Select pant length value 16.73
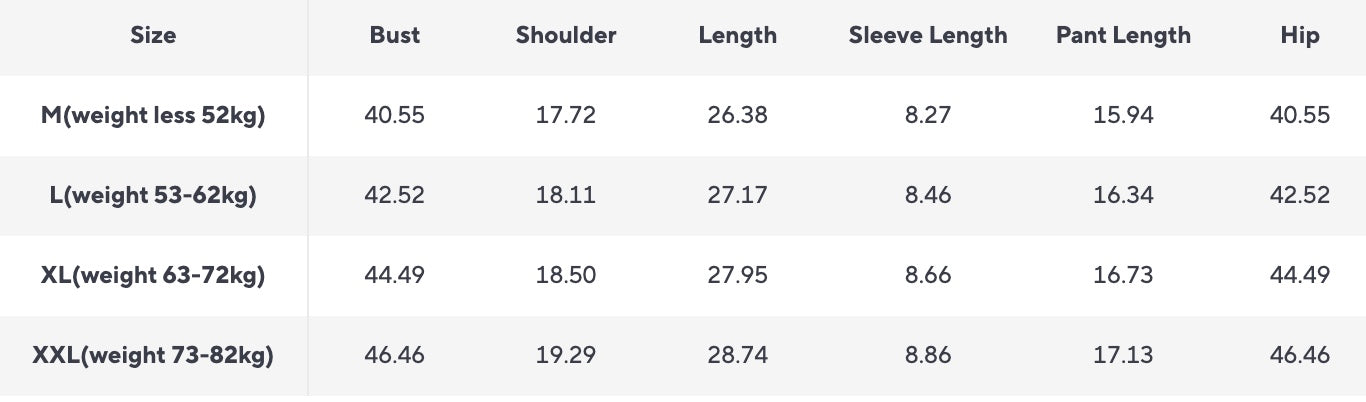This screenshot has height=402, width=1366. 1123,276
